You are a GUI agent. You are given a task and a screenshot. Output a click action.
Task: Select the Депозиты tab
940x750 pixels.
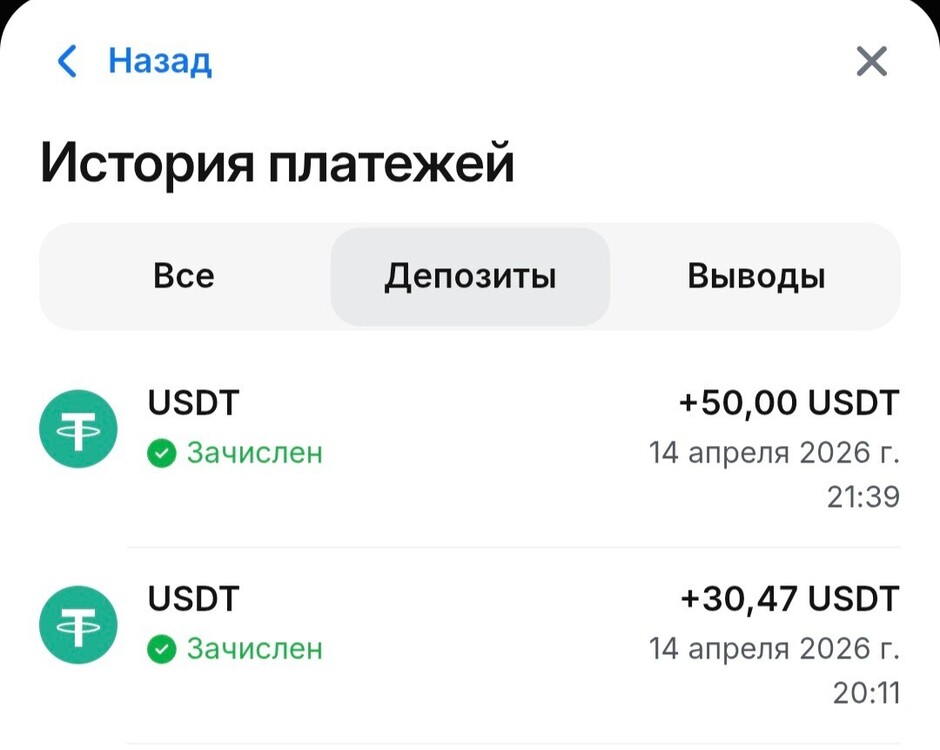pyautogui.click(x=469, y=276)
